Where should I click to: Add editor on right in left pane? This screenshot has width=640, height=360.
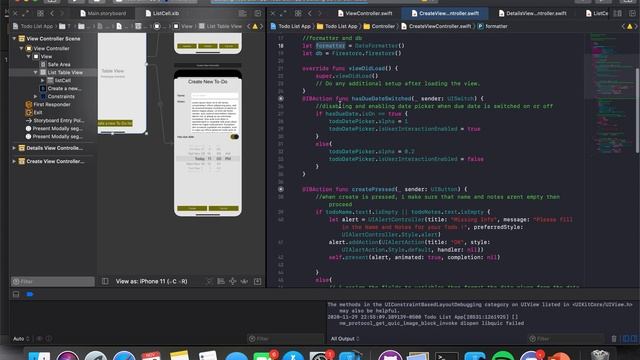(x=258, y=13)
